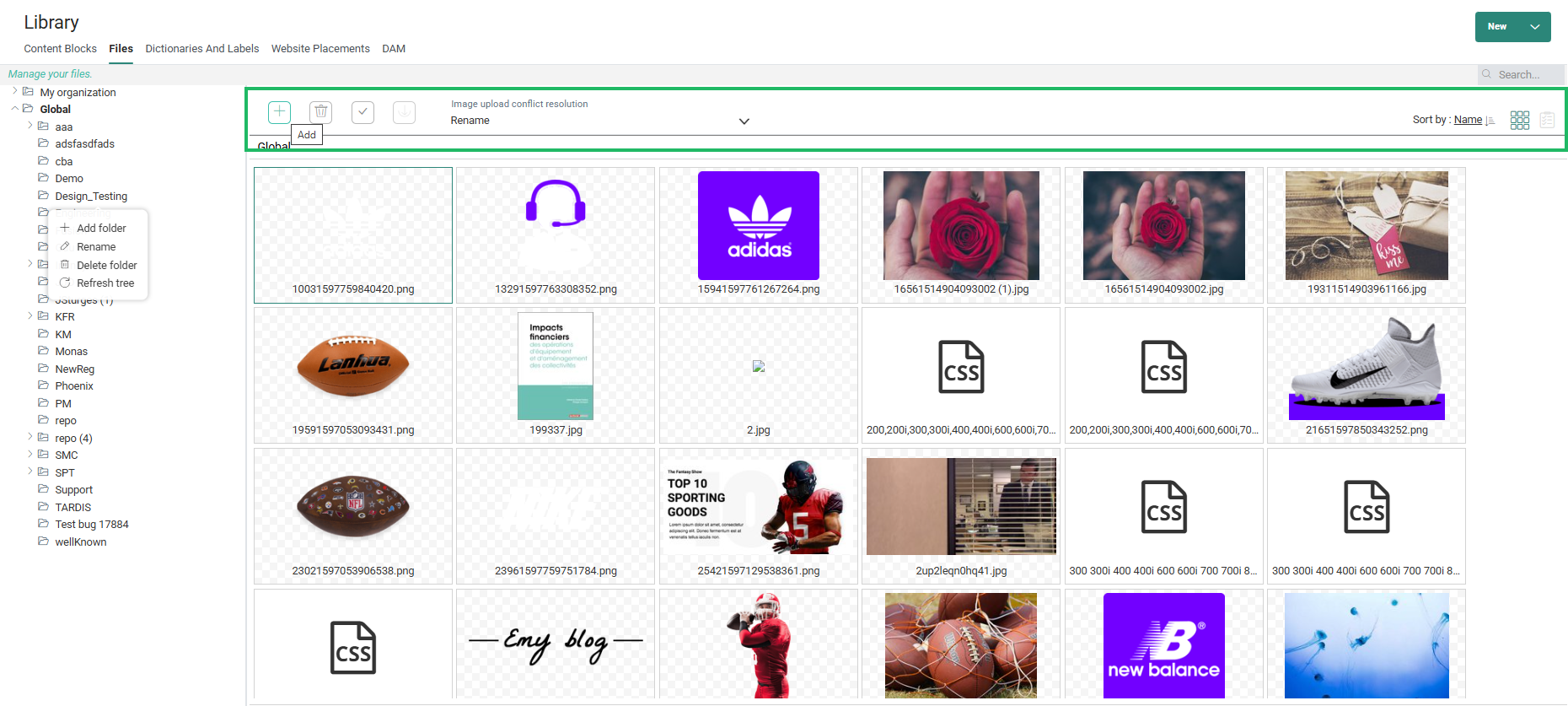The image size is (1568, 706).
Task: Collapse the Global folder tree node
Action: pyautogui.click(x=15, y=109)
